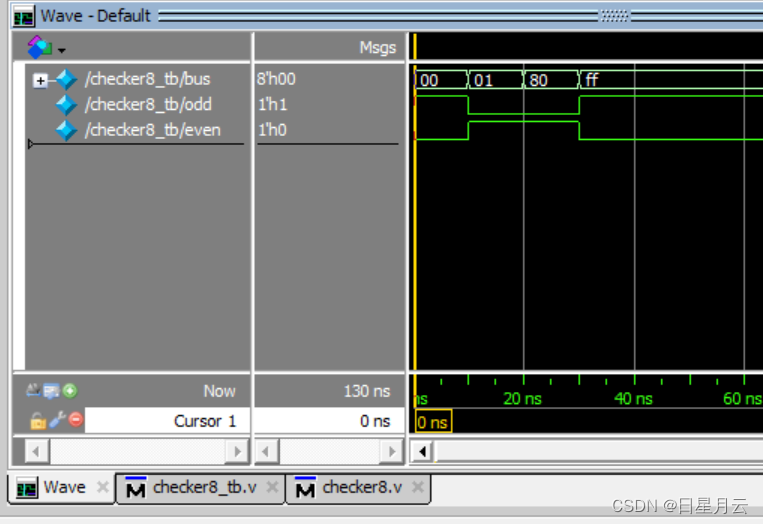Image resolution: width=763 pixels, height=524 pixels.
Task: Click the Wave window title icon
Action: coord(23,17)
